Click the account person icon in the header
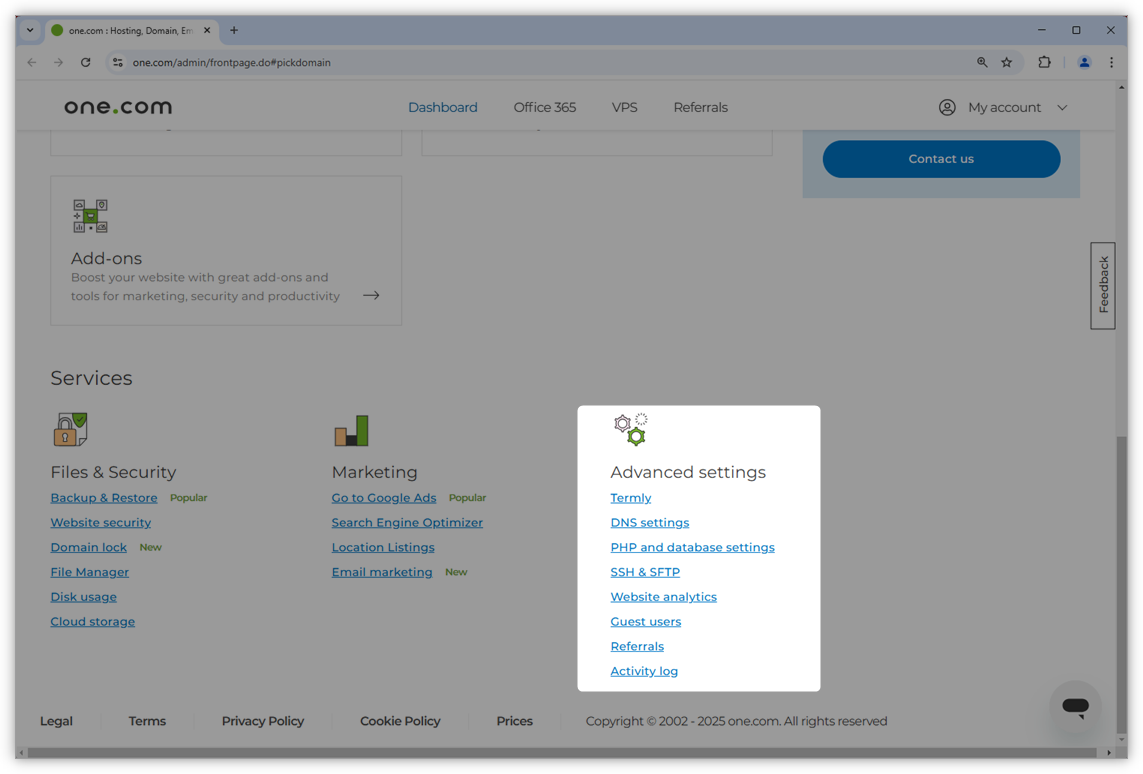 (946, 107)
